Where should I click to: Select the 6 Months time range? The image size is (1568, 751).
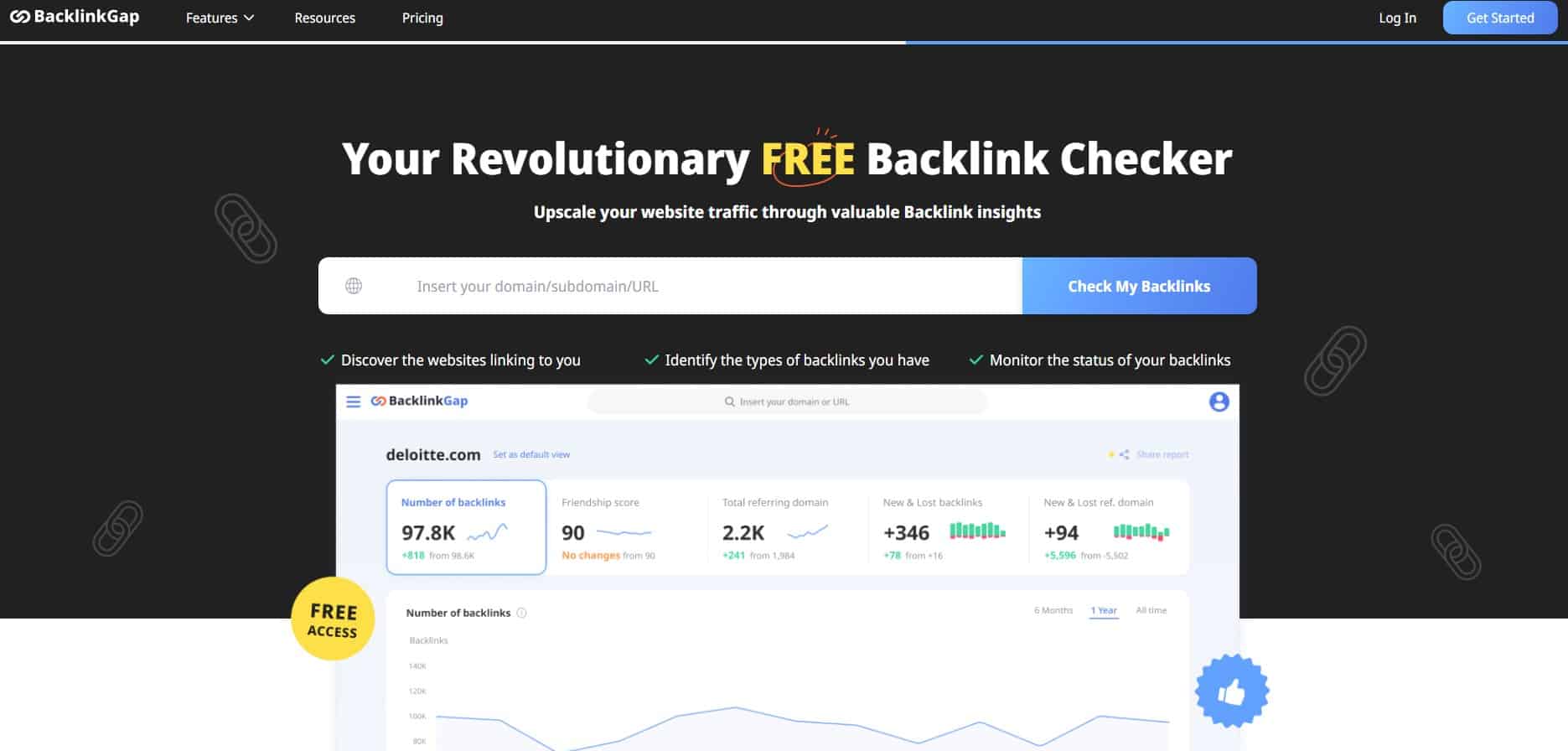pos(1053,610)
